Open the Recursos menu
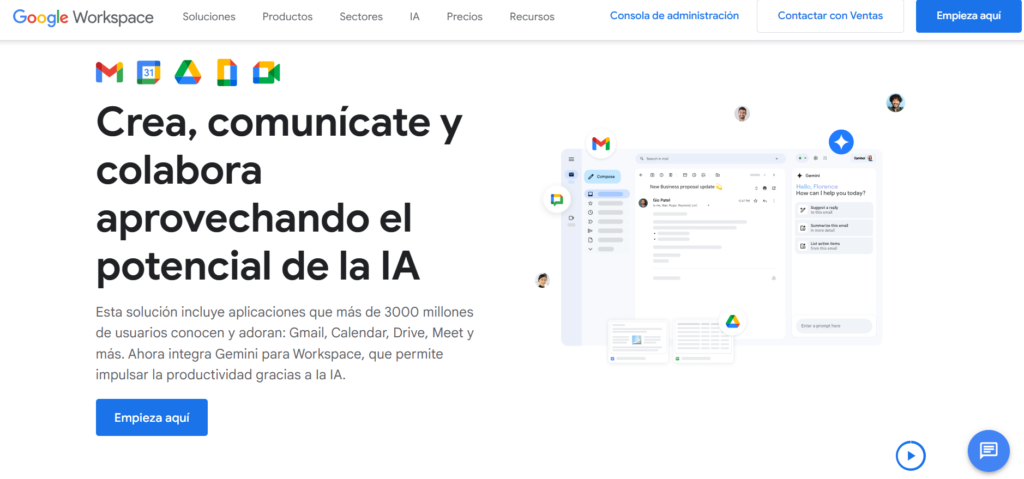 532,16
